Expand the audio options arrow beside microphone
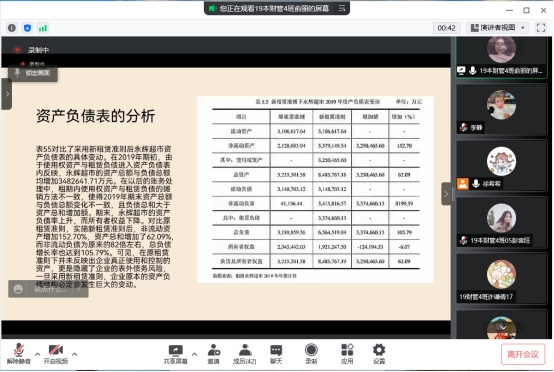This screenshot has height=372, width=554. coord(37,354)
